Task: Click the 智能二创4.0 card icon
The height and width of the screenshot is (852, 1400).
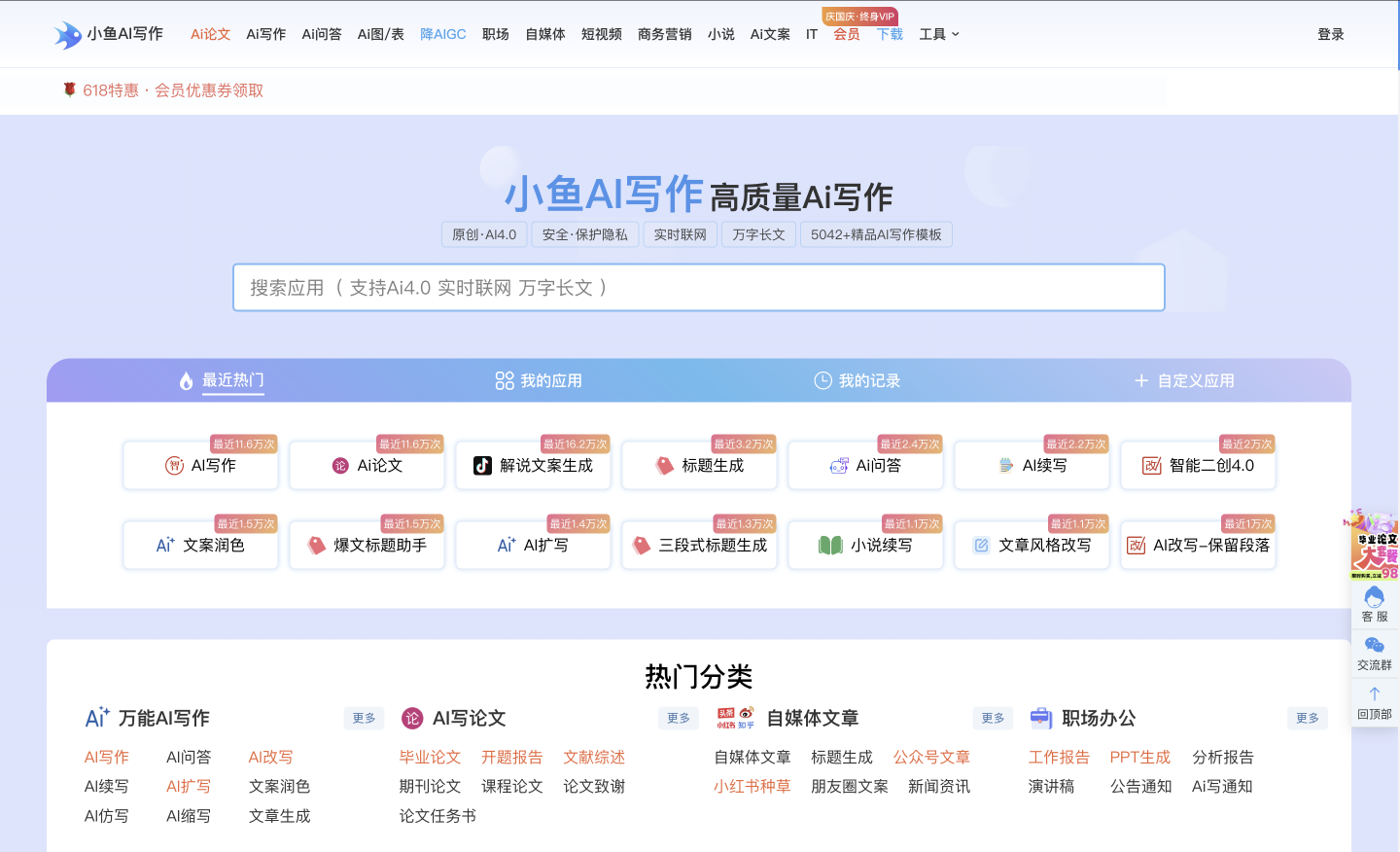Action: pos(1152,466)
